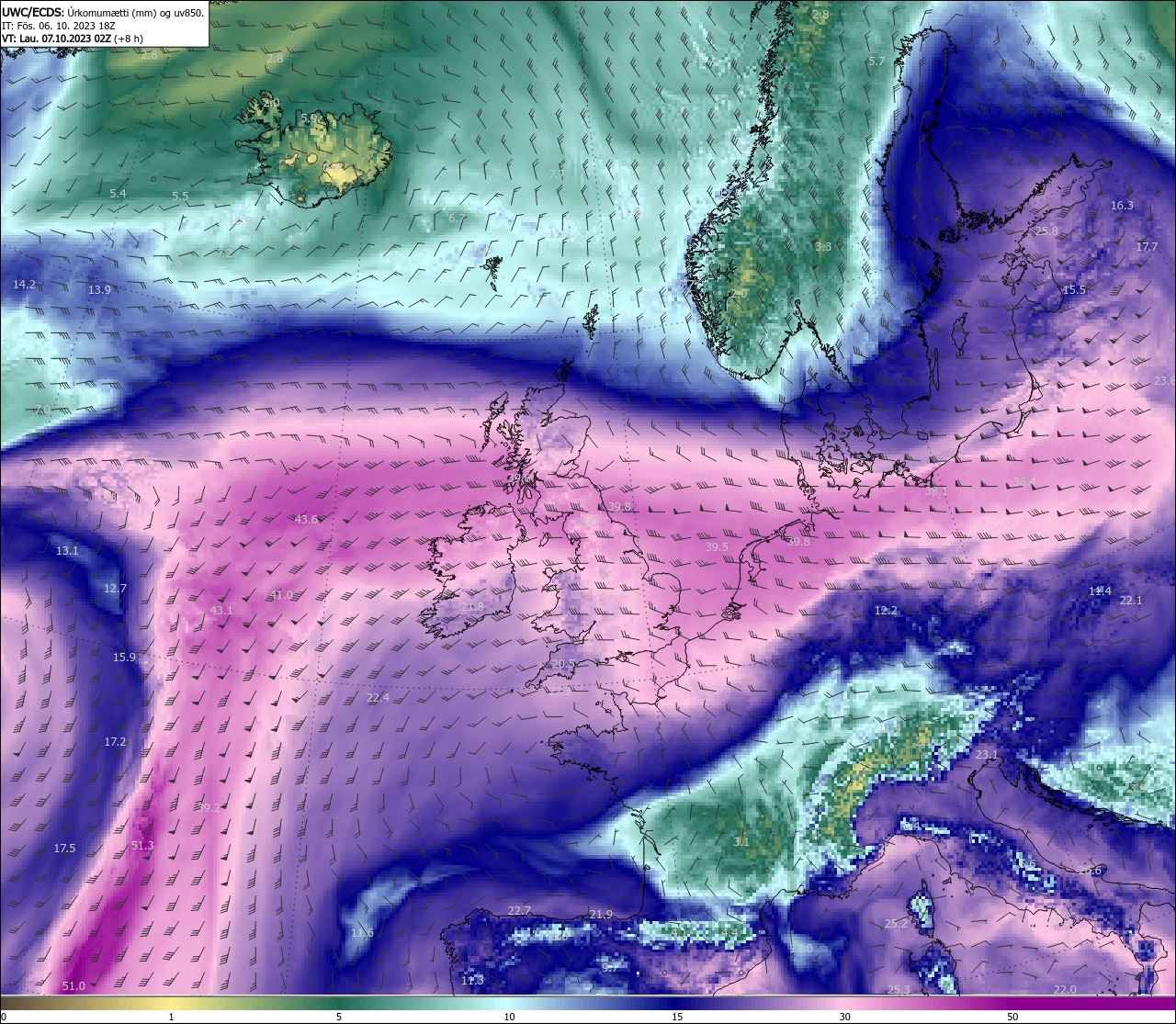Screen dimensions: 1176x1024
Task: Click the colorbar tick label 30
Action: tap(844, 1017)
